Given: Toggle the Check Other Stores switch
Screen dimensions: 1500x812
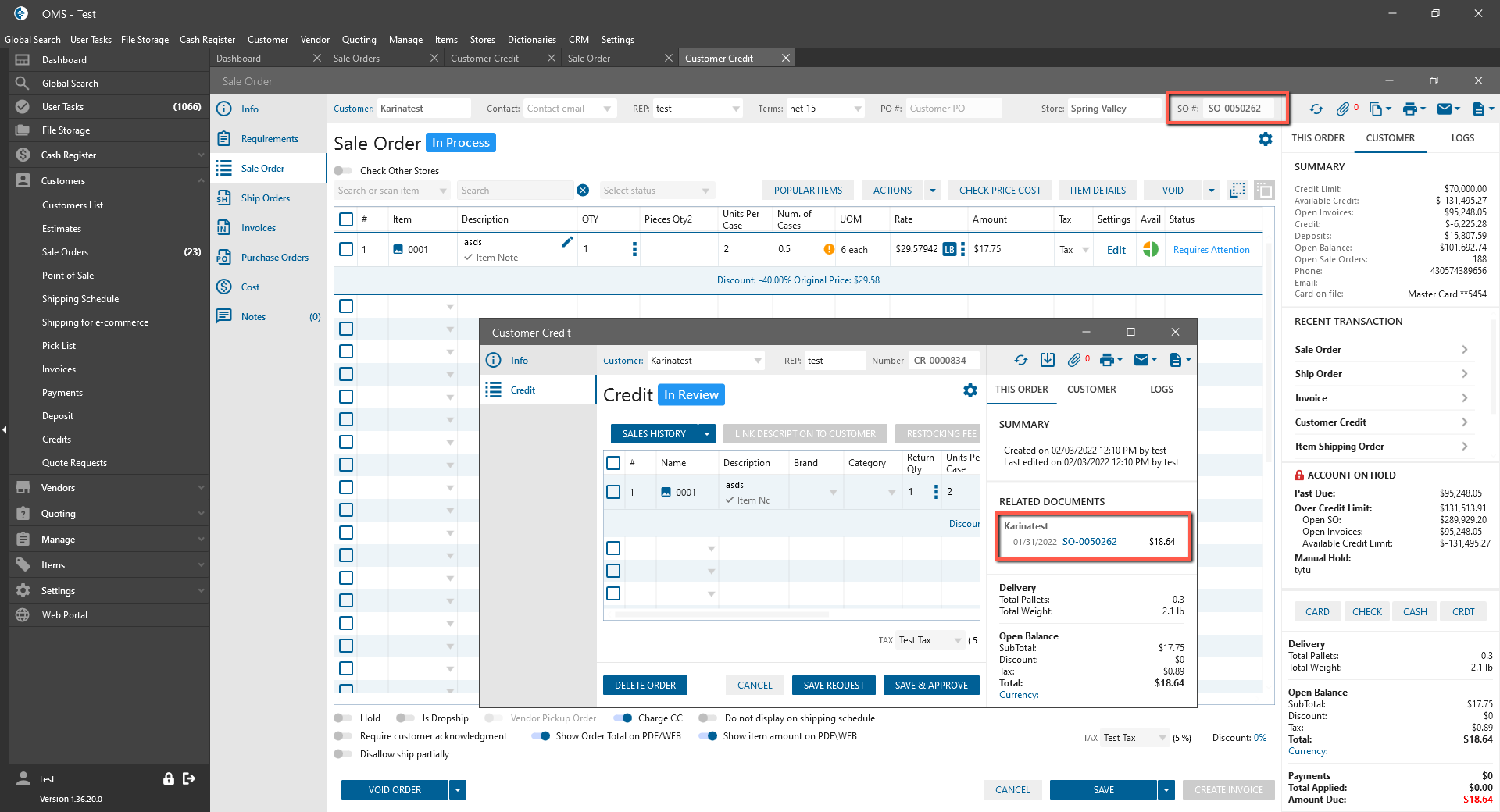Looking at the screenshot, I should (343, 171).
